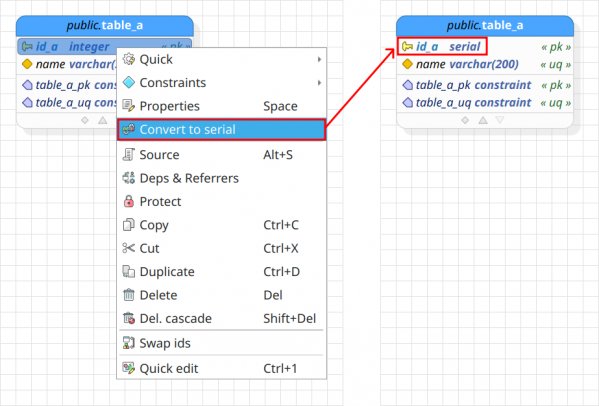Click the scissors icon beside Cut
Viewport: 599px width, 406px height.
pyautogui.click(x=129, y=248)
